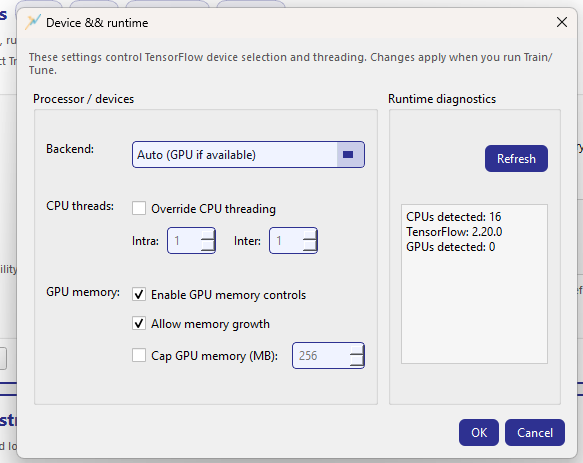Click the 'CPU threads:' label
Image resolution: width=583 pixels, height=463 pixels.
(80, 206)
